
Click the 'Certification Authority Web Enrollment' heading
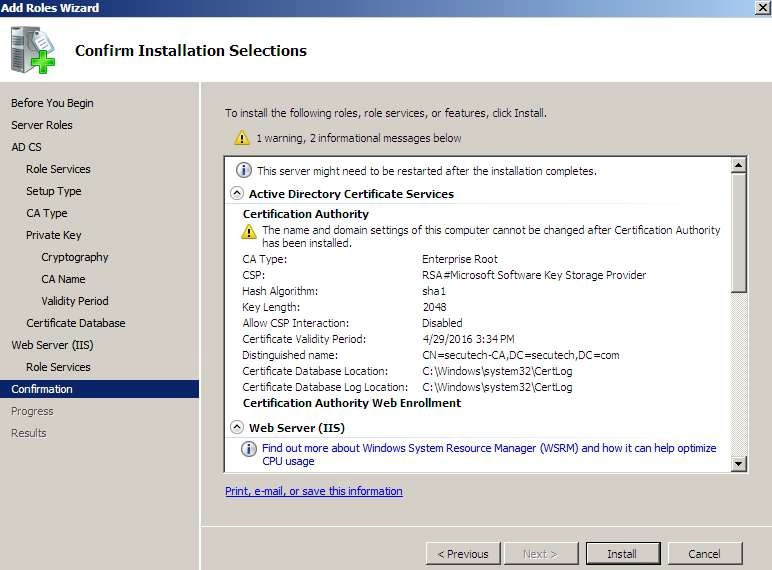click(352, 403)
